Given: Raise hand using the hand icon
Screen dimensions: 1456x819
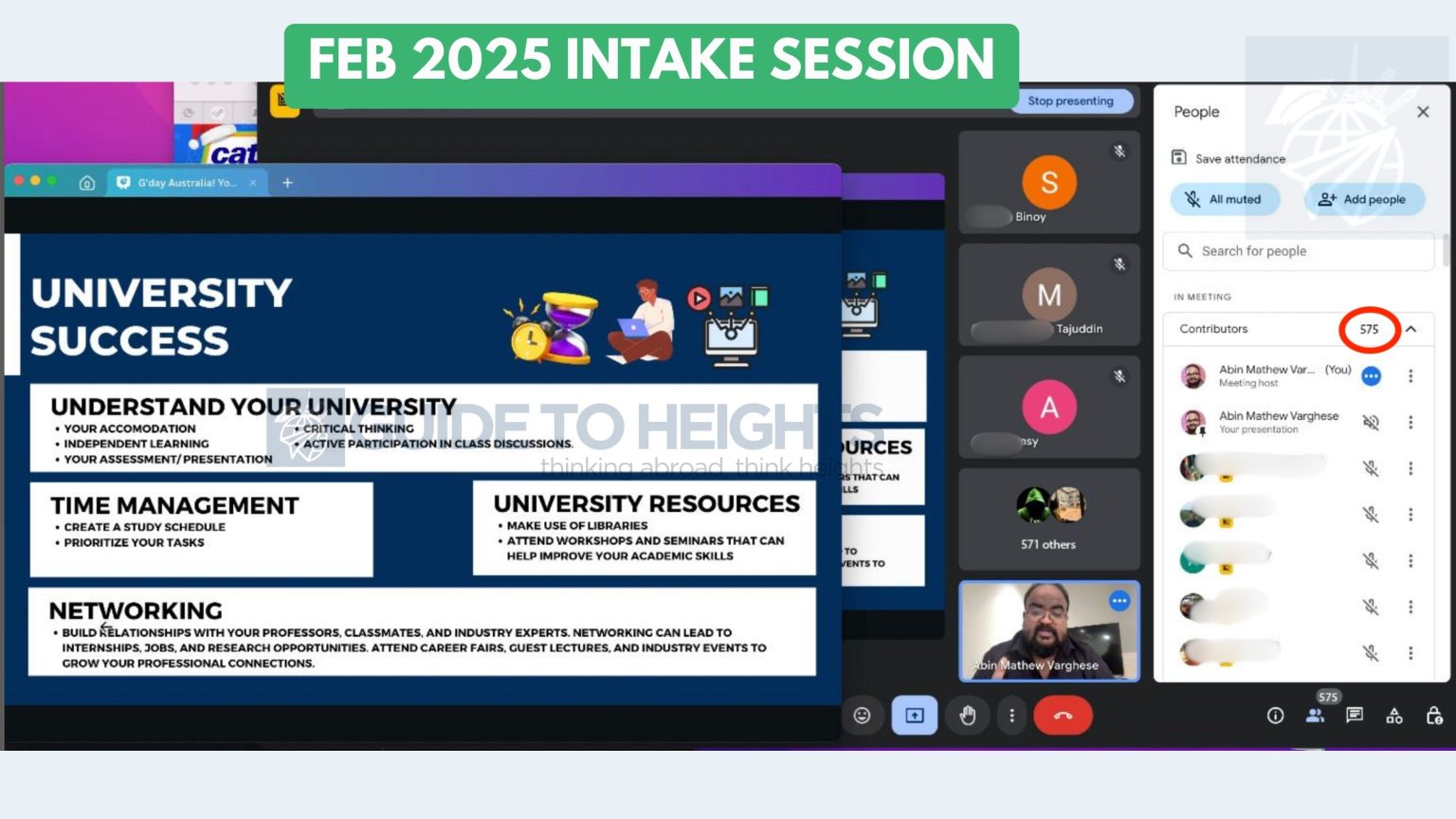Looking at the screenshot, I should pyautogui.click(x=967, y=716).
